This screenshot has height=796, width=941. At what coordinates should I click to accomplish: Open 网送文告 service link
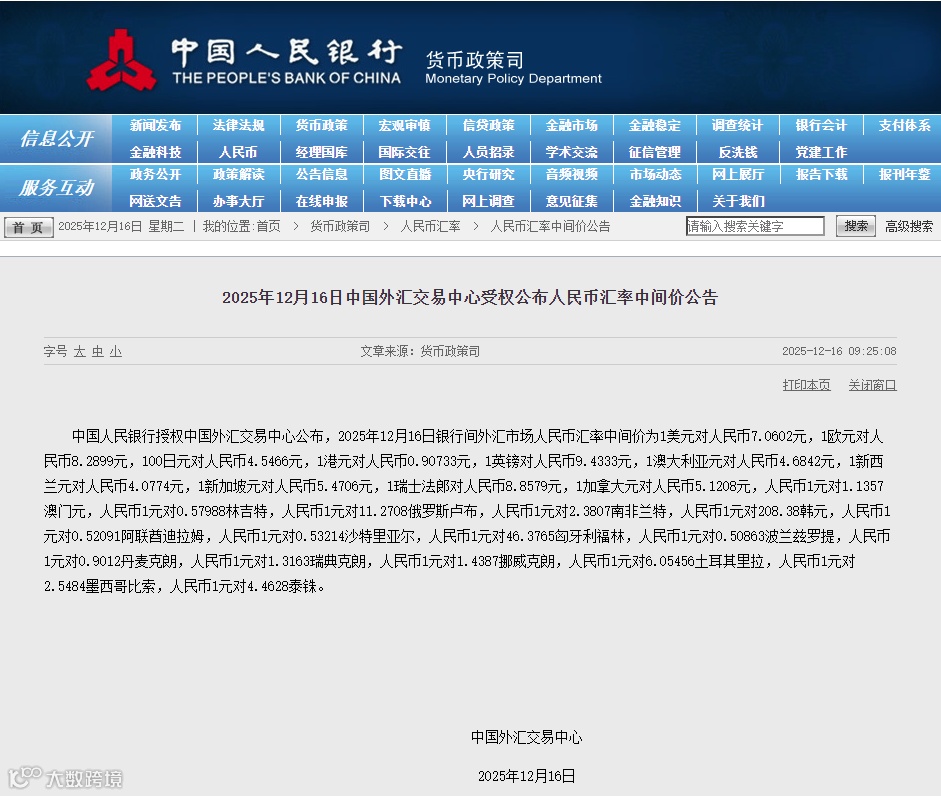[x=155, y=201]
